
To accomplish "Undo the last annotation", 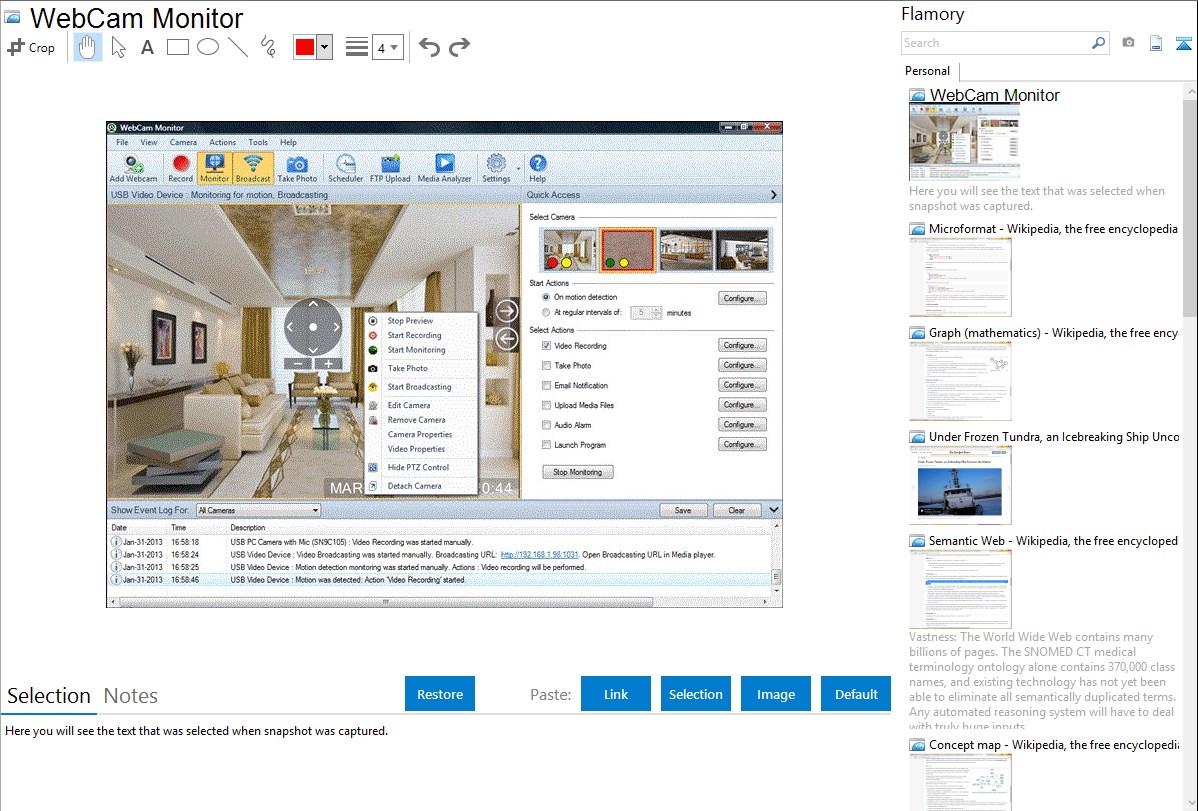I will point(429,47).
